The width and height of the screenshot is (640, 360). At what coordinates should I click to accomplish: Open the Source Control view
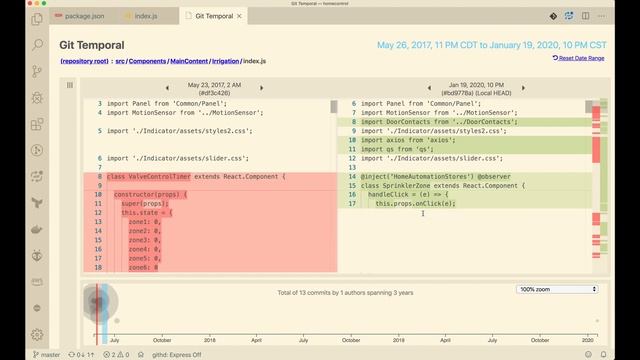37,71
